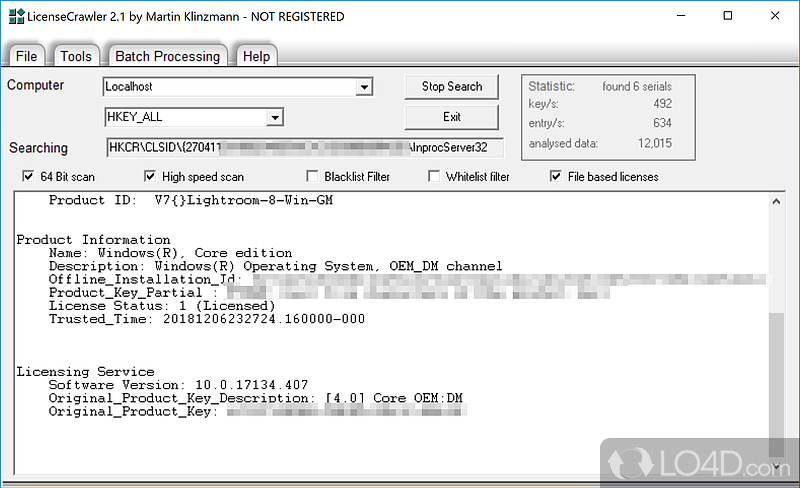The width and height of the screenshot is (800, 488).
Task: Click the 'Licensing Service' heading line
Action: (x=85, y=372)
